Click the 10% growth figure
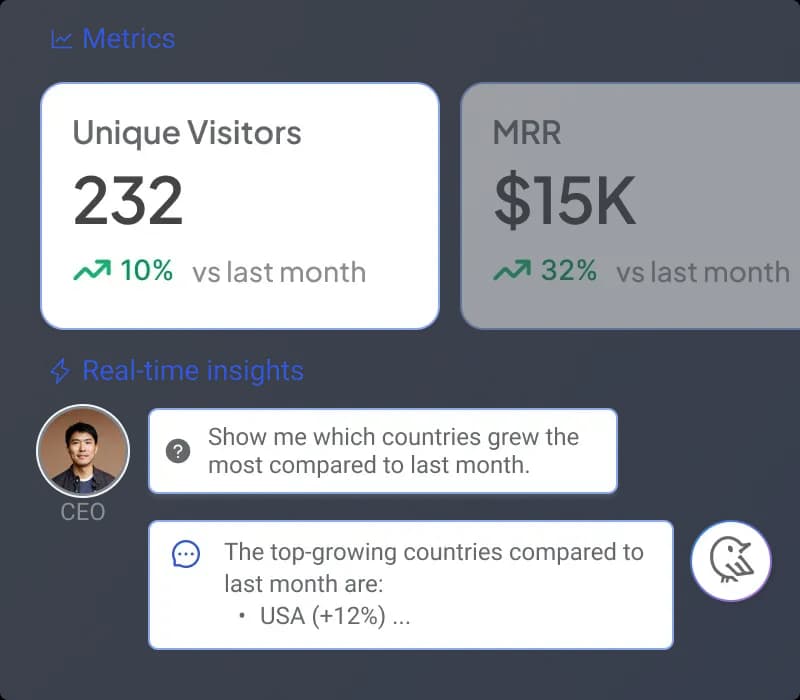This screenshot has width=800, height=700. [x=147, y=271]
